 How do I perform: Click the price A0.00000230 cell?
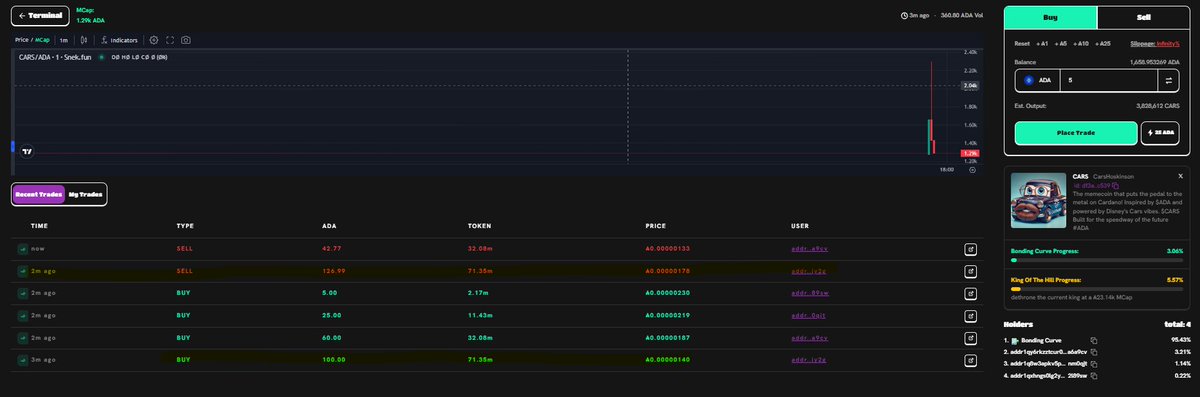[x=668, y=293]
